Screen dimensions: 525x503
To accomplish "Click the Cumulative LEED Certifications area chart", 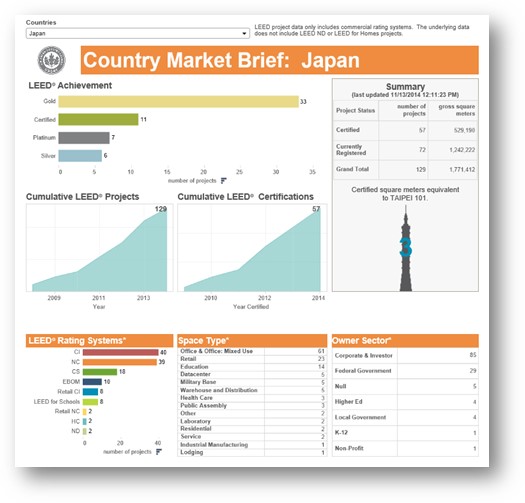I will [252, 248].
